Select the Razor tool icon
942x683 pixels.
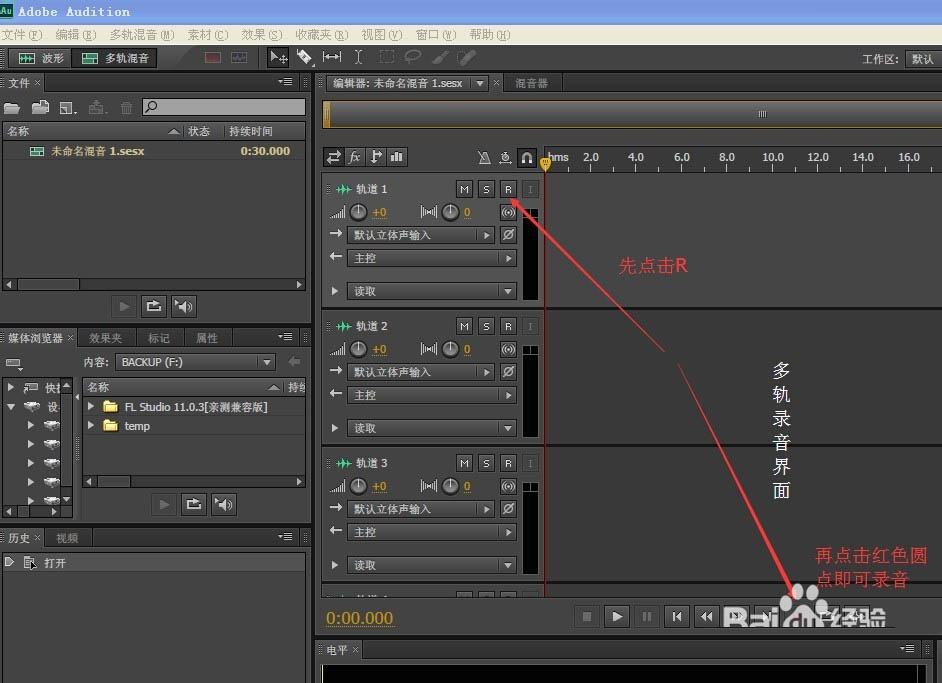tap(305, 57)
